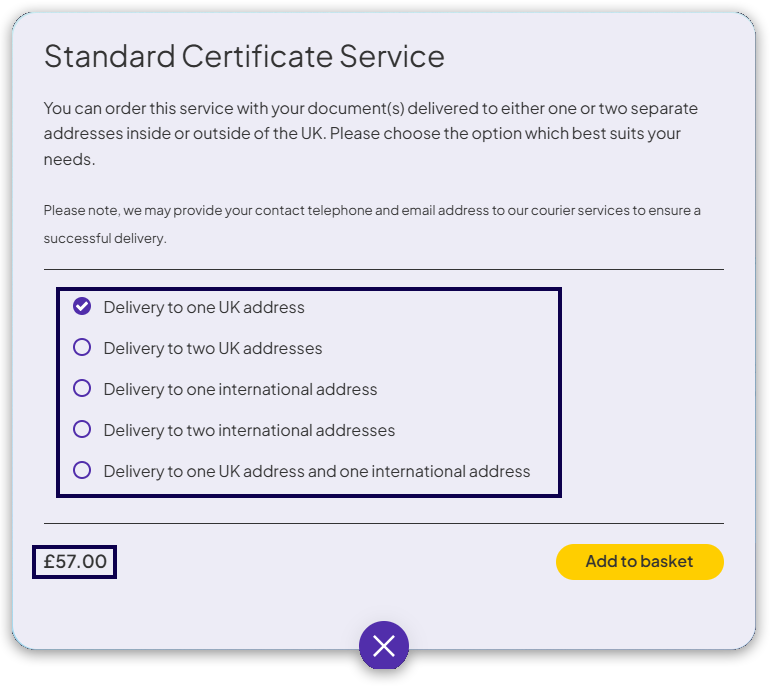The height and width of the screenshot is (687, 774).
Task: Click the 'Standard Certificate Service' heading
Action: point(244,56)
